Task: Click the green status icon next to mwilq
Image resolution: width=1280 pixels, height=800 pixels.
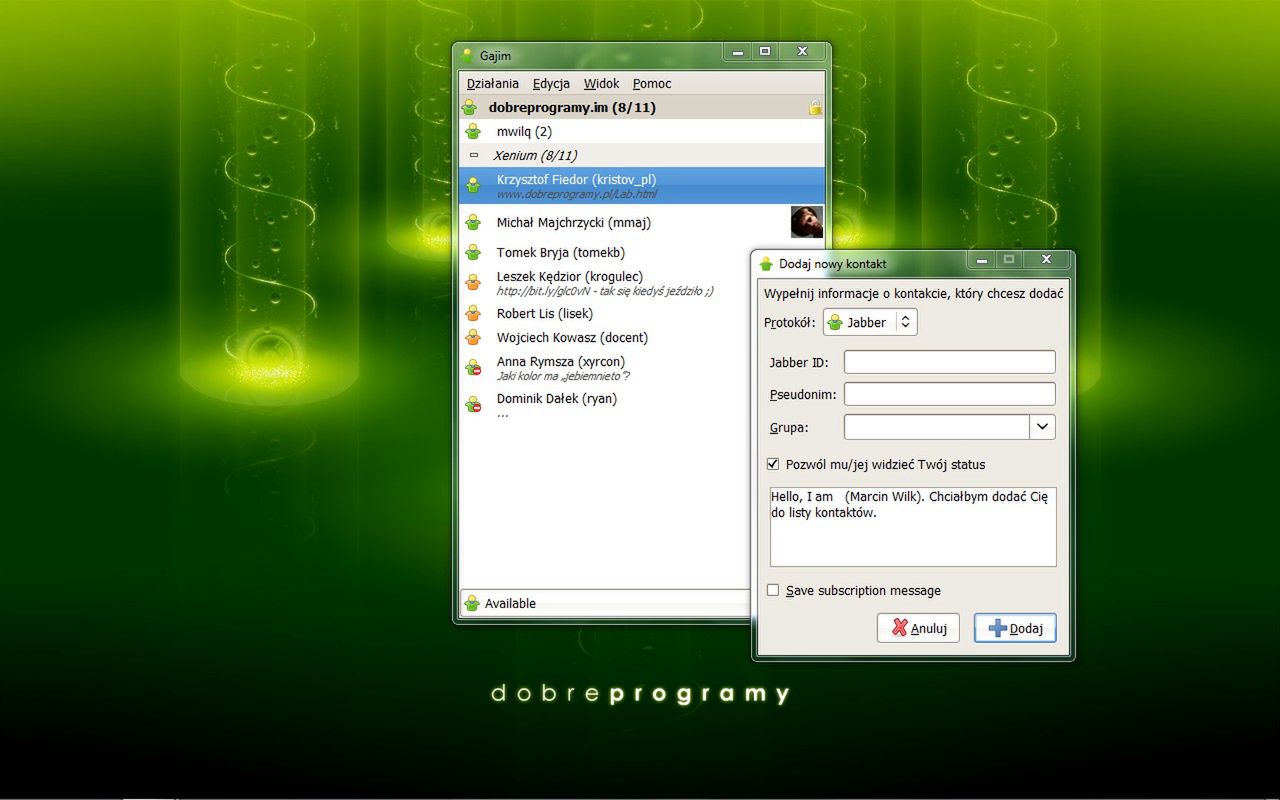Action: 474,131
